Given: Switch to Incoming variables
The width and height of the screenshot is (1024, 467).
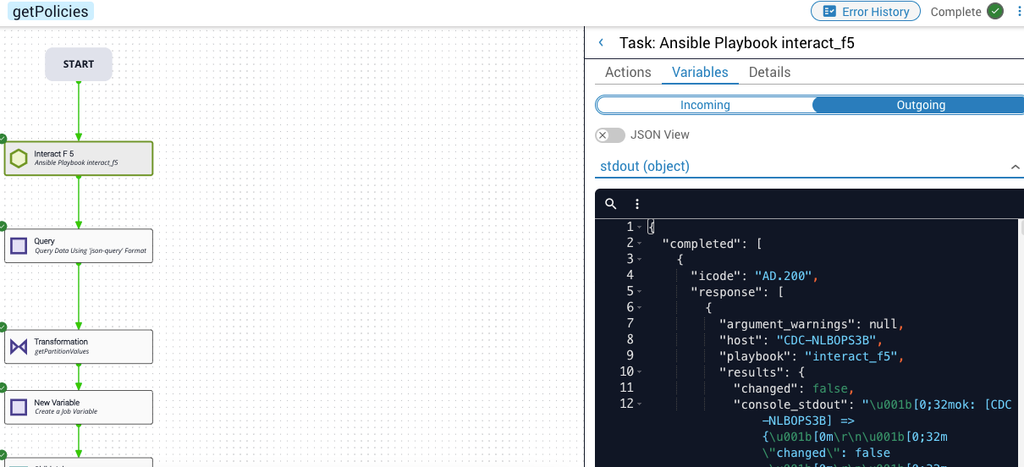Looking at the screenshot, I should click(705, 105).
